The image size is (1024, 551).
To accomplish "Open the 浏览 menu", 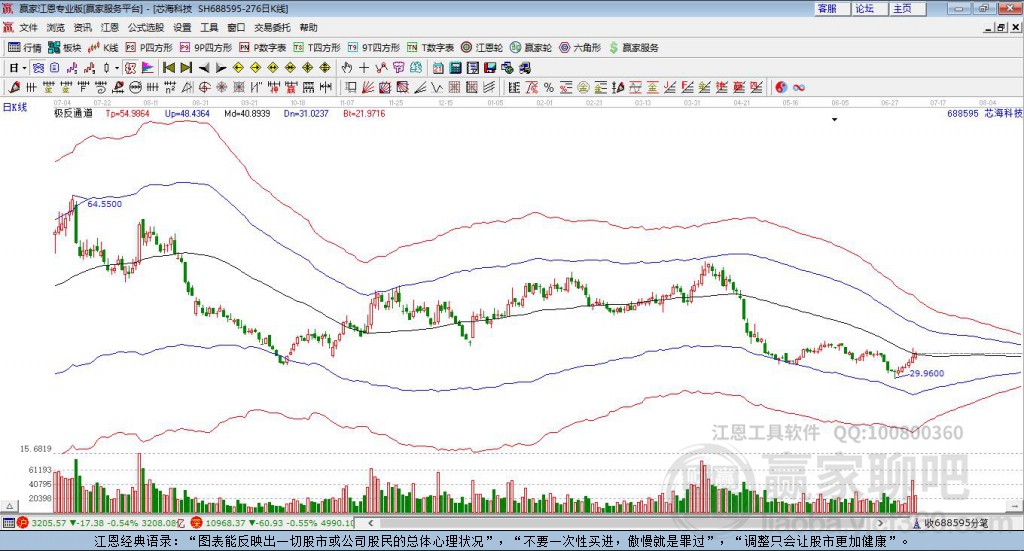I will pos(56,27).
